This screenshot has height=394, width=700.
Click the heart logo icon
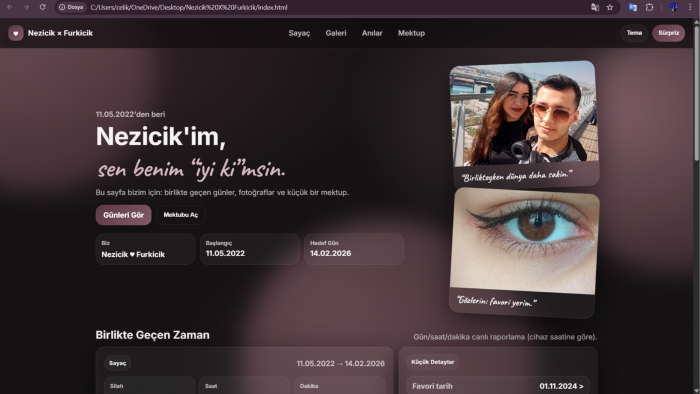pyautogui.click(x=16, y=33)
